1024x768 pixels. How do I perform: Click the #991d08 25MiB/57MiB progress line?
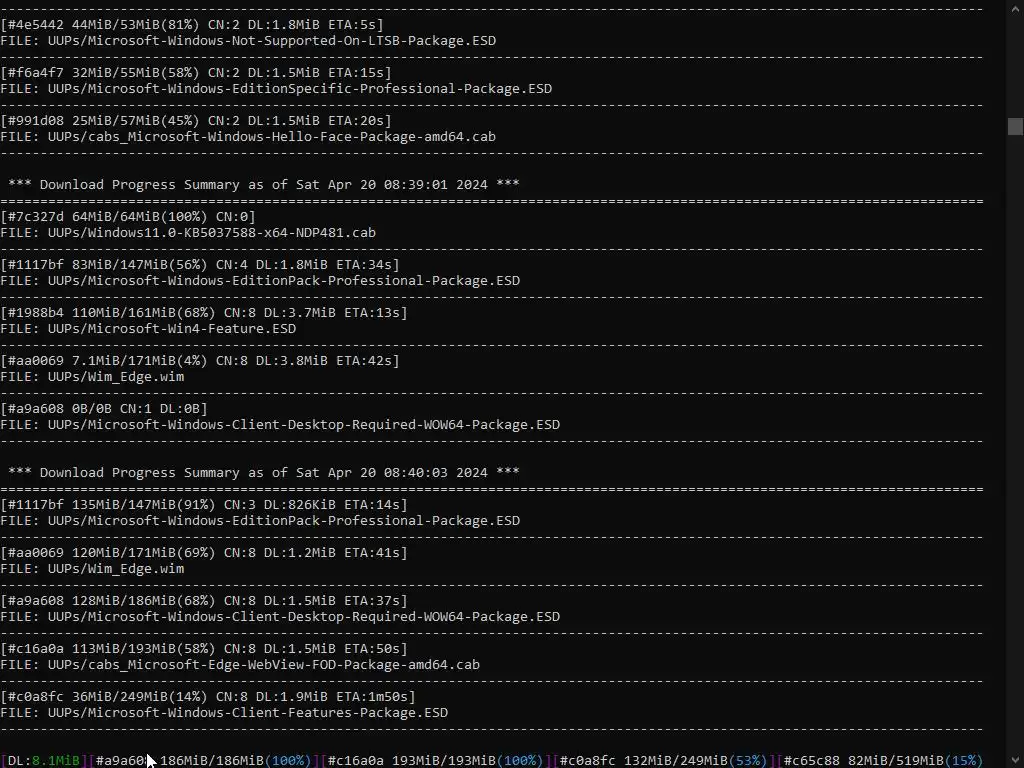point(196,121)
